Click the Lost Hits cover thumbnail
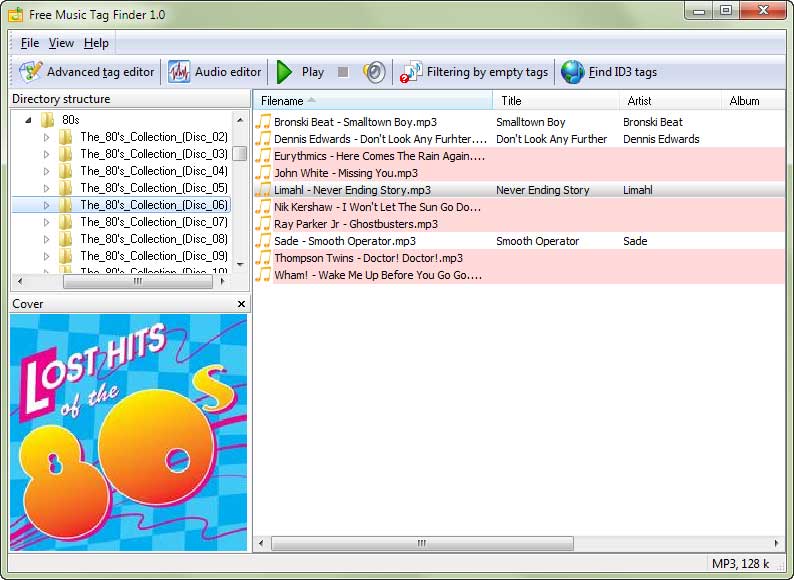Image resolution: width=794 pixels, height=580 pixels. [x=129, y=432]
